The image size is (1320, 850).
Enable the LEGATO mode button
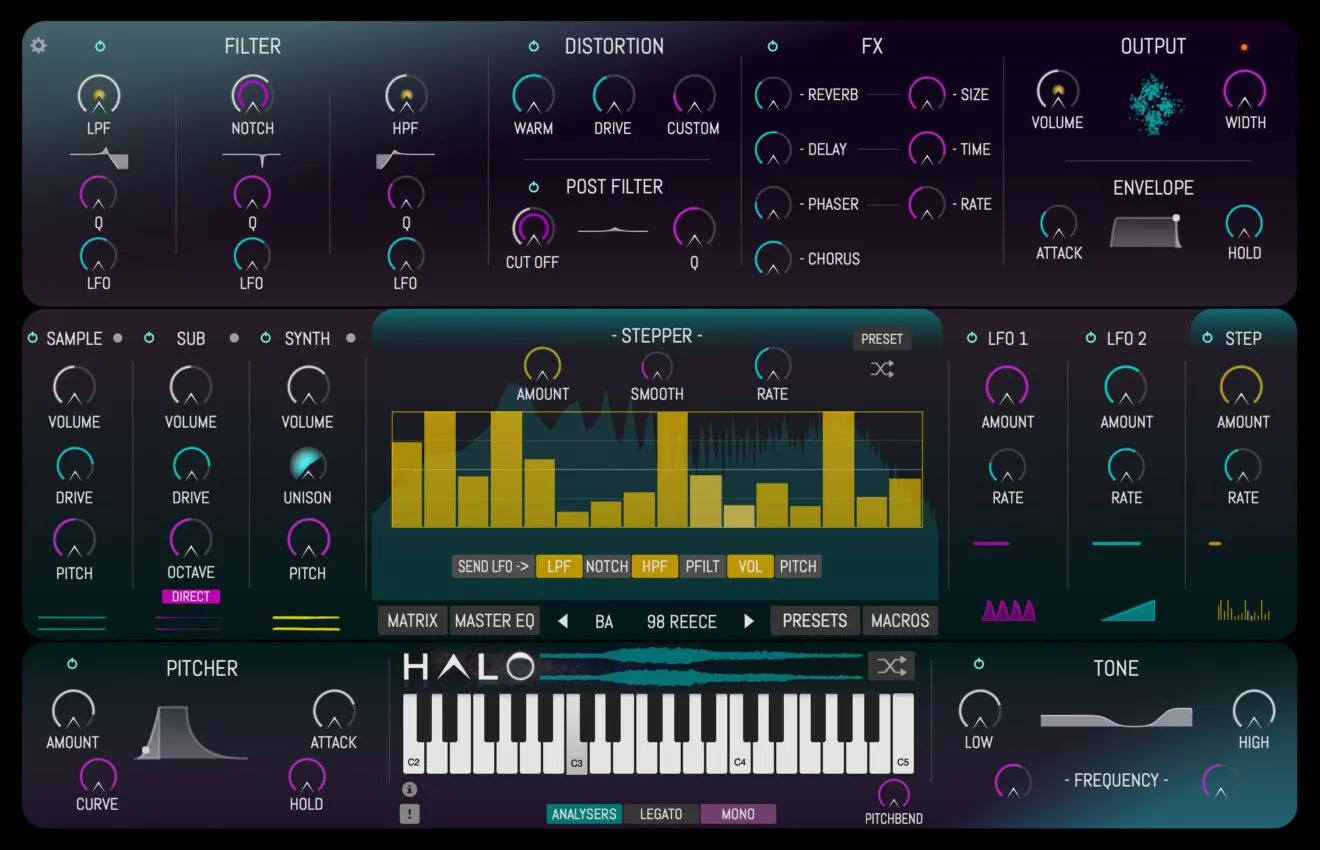(x=660, y=814)
